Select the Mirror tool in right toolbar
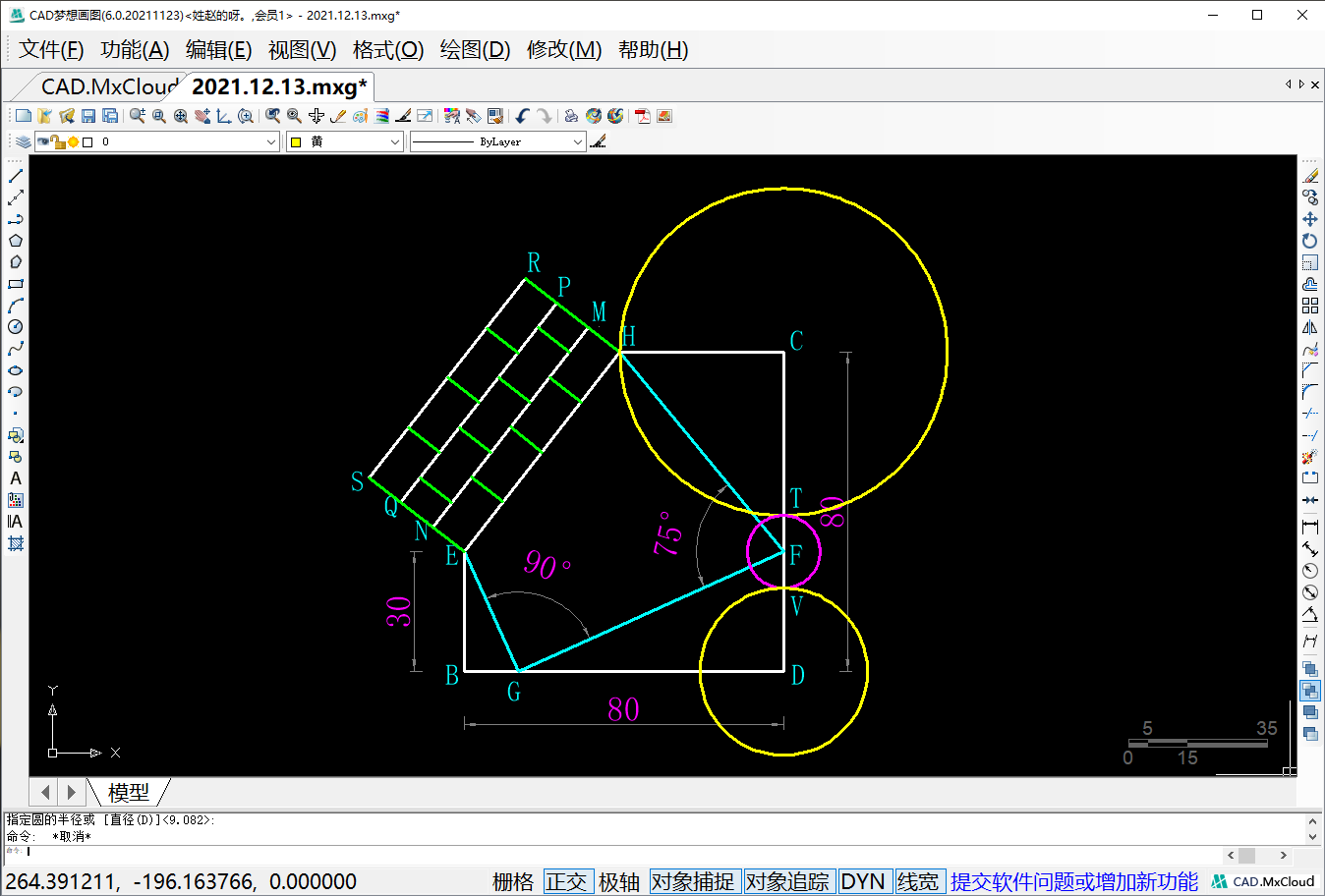 pyautogui.click(x=1310, y=327)
